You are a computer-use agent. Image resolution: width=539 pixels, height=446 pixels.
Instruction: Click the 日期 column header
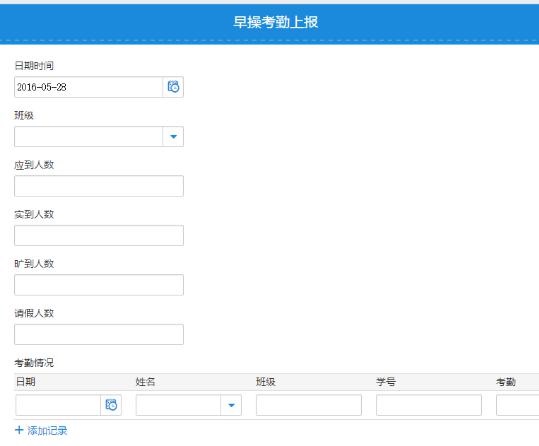pyautogui.click(x=25, y=382)
